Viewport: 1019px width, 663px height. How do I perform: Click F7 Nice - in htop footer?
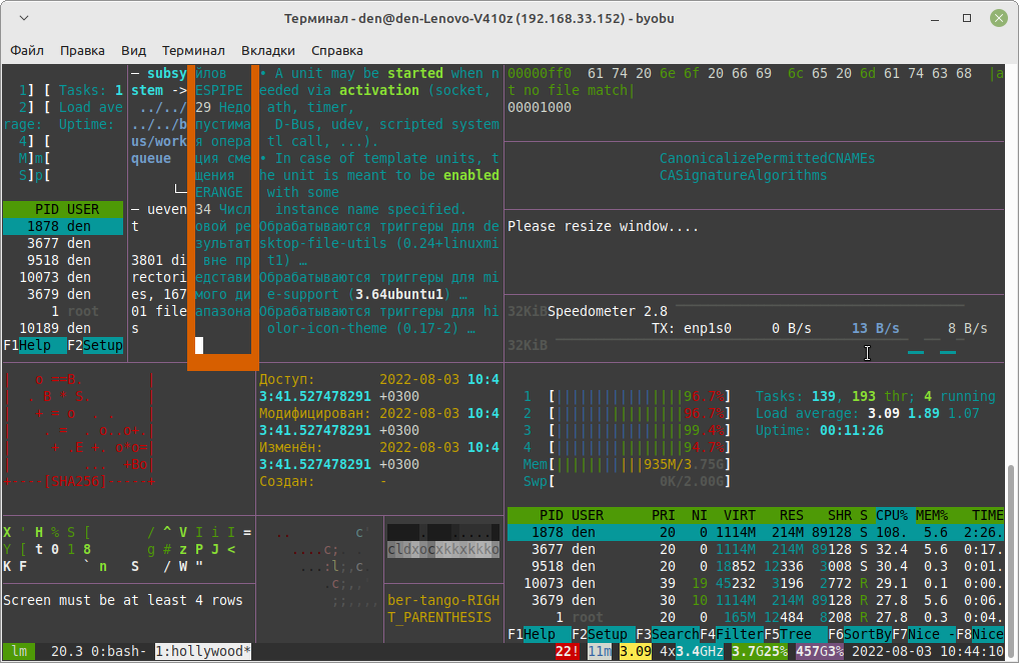tap(923, 634)
